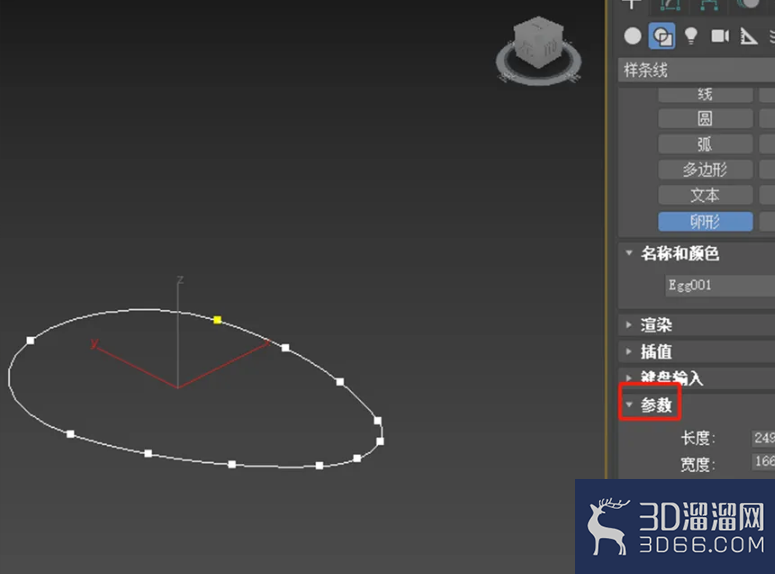Click the 长度 value field
Screen dimensions: 775x574
tap(763, 438)
